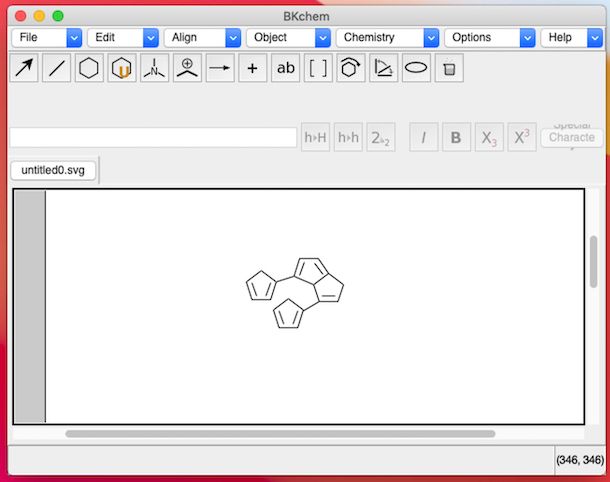The width and height of the screenshot is (610, 482).
Task: Select the marks charge tool
Action: 187,68
